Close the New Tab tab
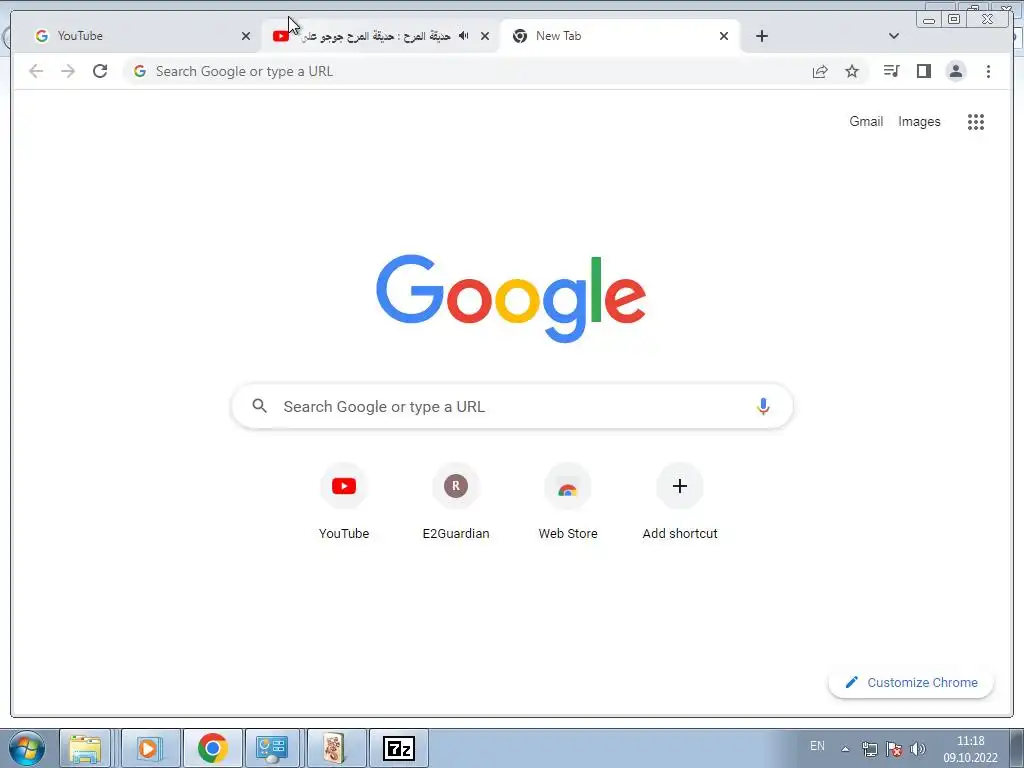The width and height of the screenshot is (1024, 768). [x=724, y=36]
